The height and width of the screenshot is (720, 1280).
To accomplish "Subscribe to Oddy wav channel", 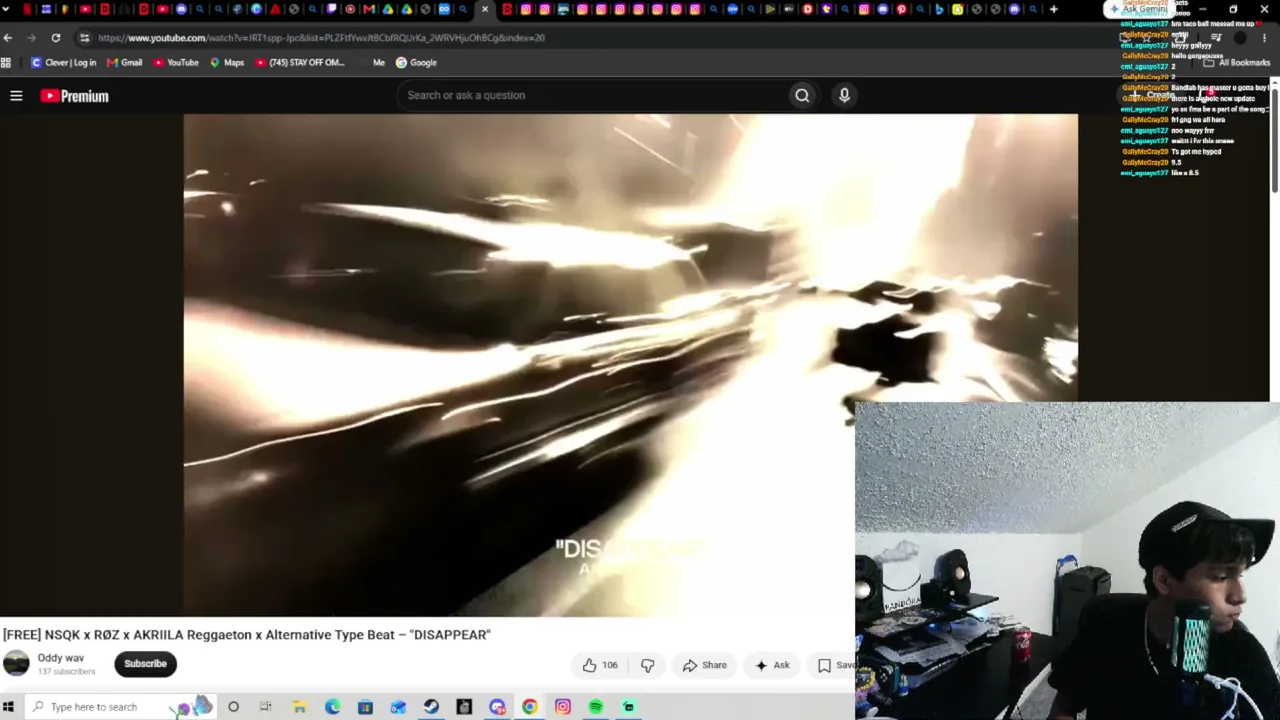I will coord(145,664).
